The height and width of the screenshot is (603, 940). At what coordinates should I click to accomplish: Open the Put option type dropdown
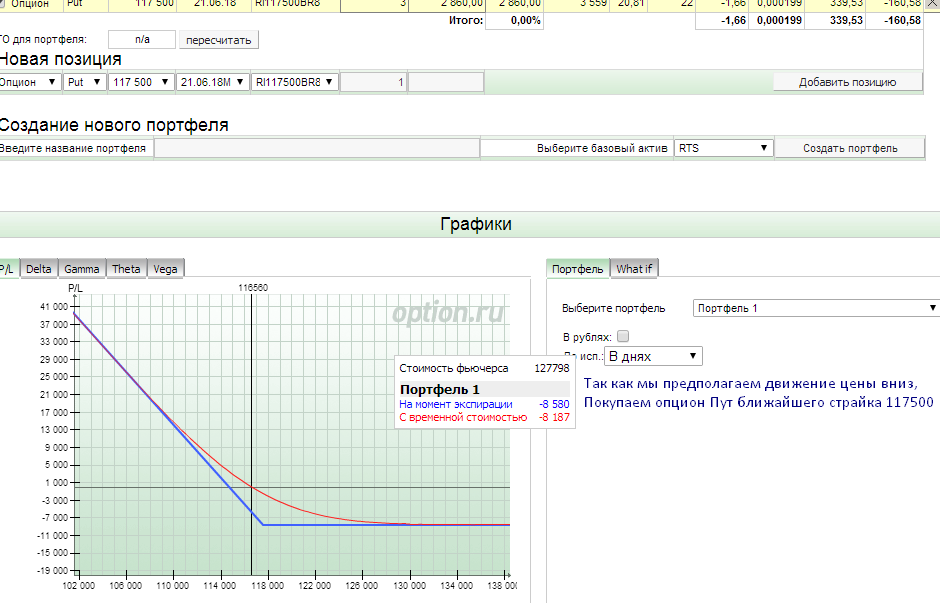pyautogui.click(x=84, y=82)
